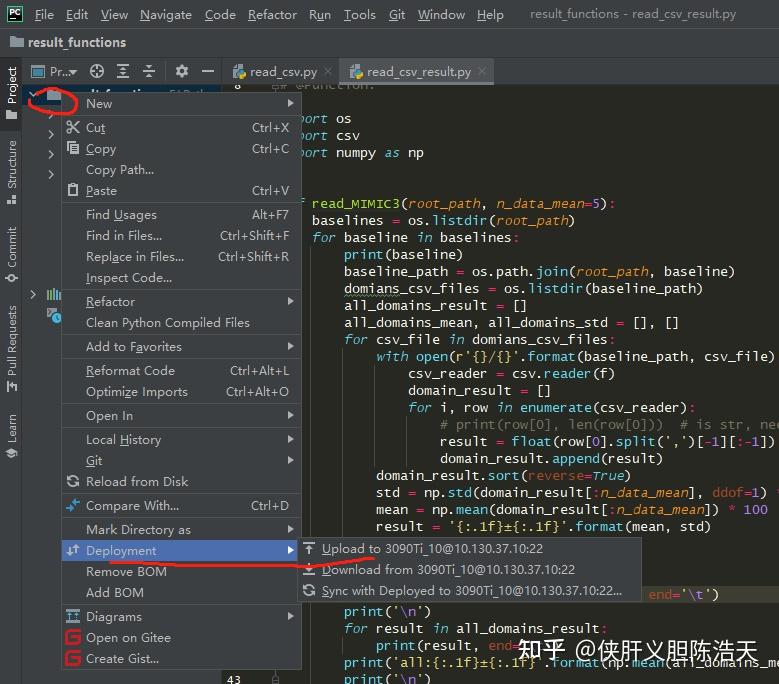The width and height of the screenshot is (779, 684).
Task: Close the read_csv.py tab
Action: point(328,72)
